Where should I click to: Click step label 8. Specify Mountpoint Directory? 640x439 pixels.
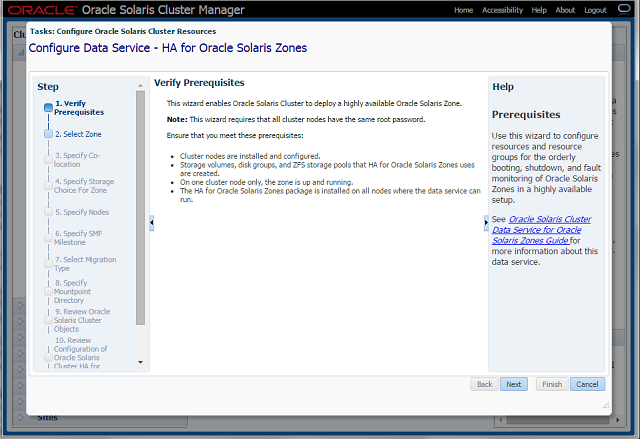[72, 291]
